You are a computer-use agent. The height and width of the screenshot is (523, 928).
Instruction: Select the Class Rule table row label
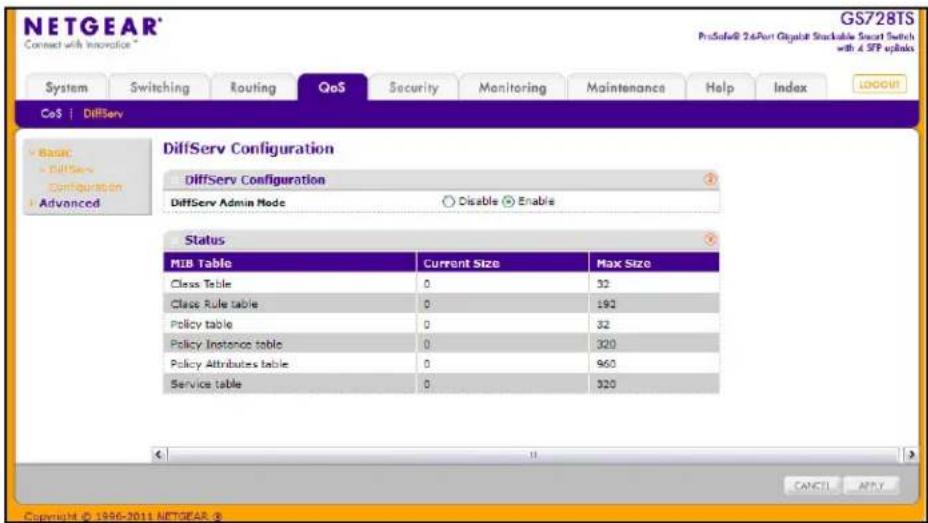214,304
